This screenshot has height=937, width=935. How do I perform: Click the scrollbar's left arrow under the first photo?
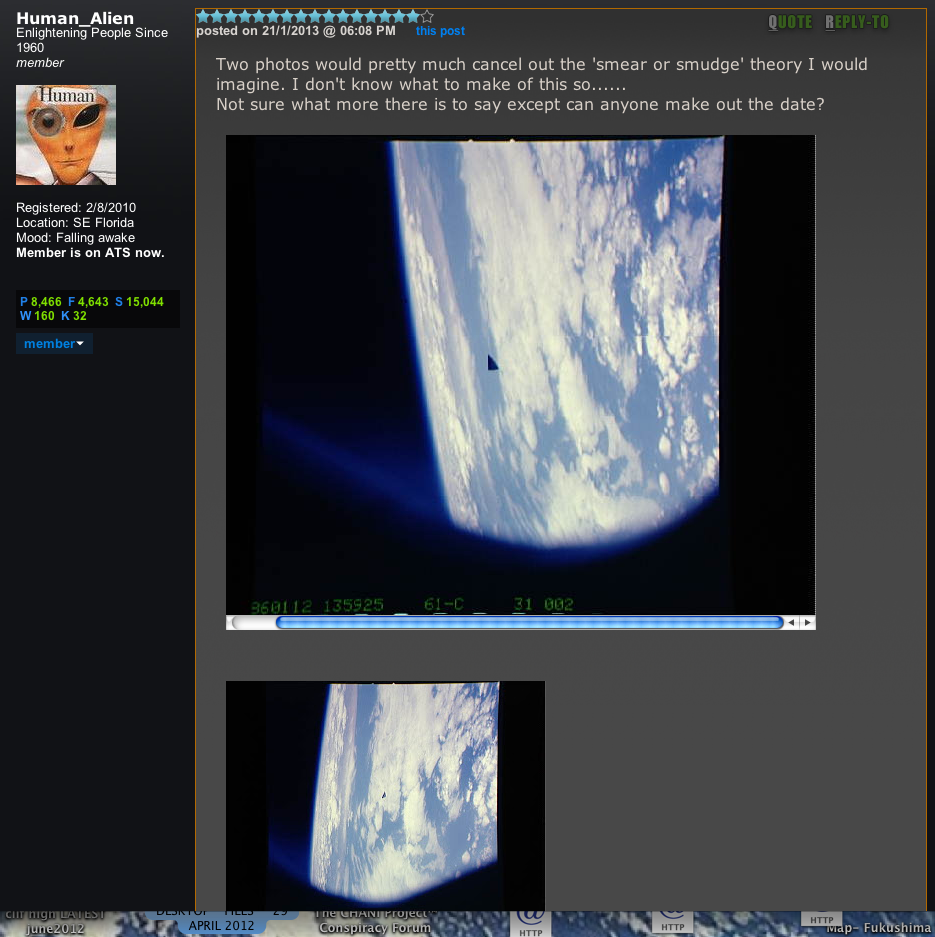tap(791, 622)
